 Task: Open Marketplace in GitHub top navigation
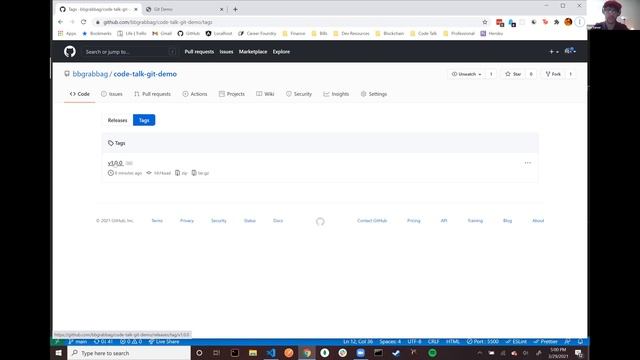pos(253,52)
